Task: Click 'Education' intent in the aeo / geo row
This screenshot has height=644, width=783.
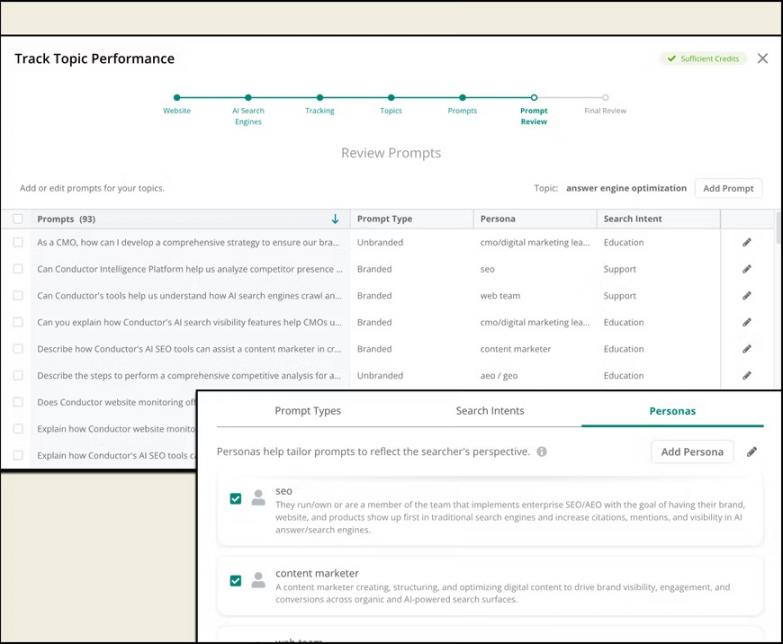Action: pos(624,375)
